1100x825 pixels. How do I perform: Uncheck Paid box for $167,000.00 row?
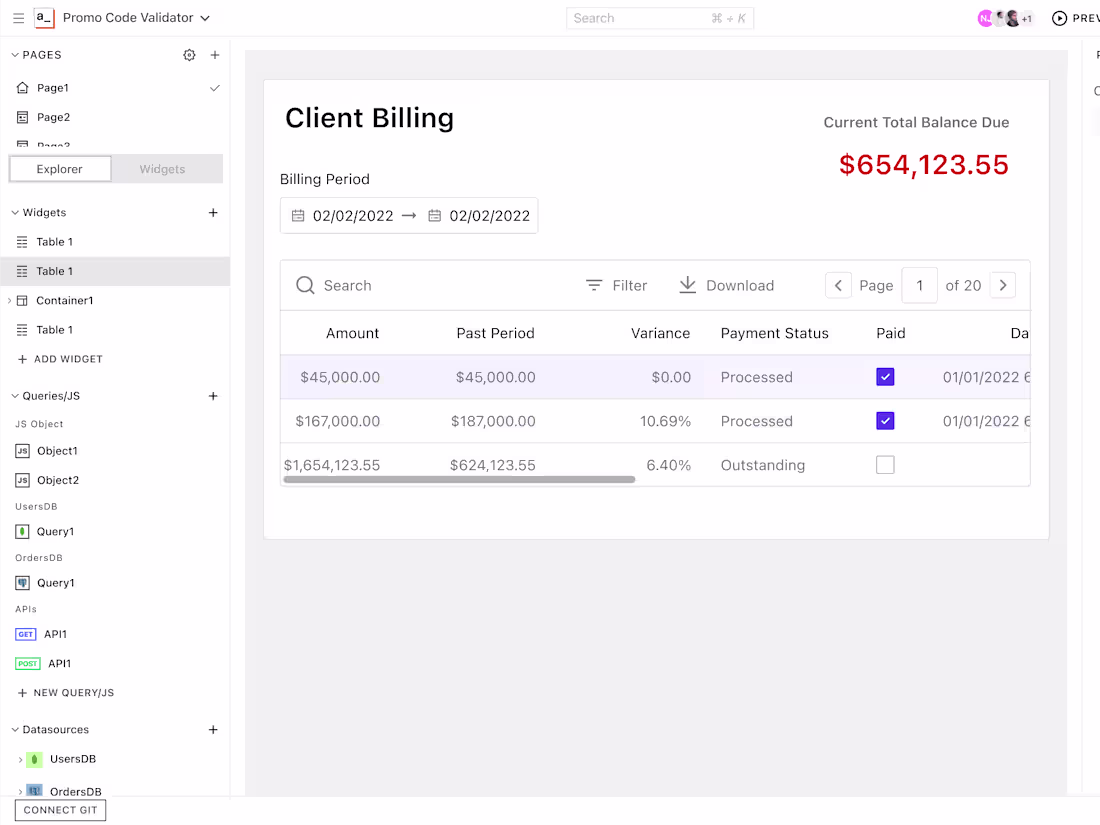[885, 421]
